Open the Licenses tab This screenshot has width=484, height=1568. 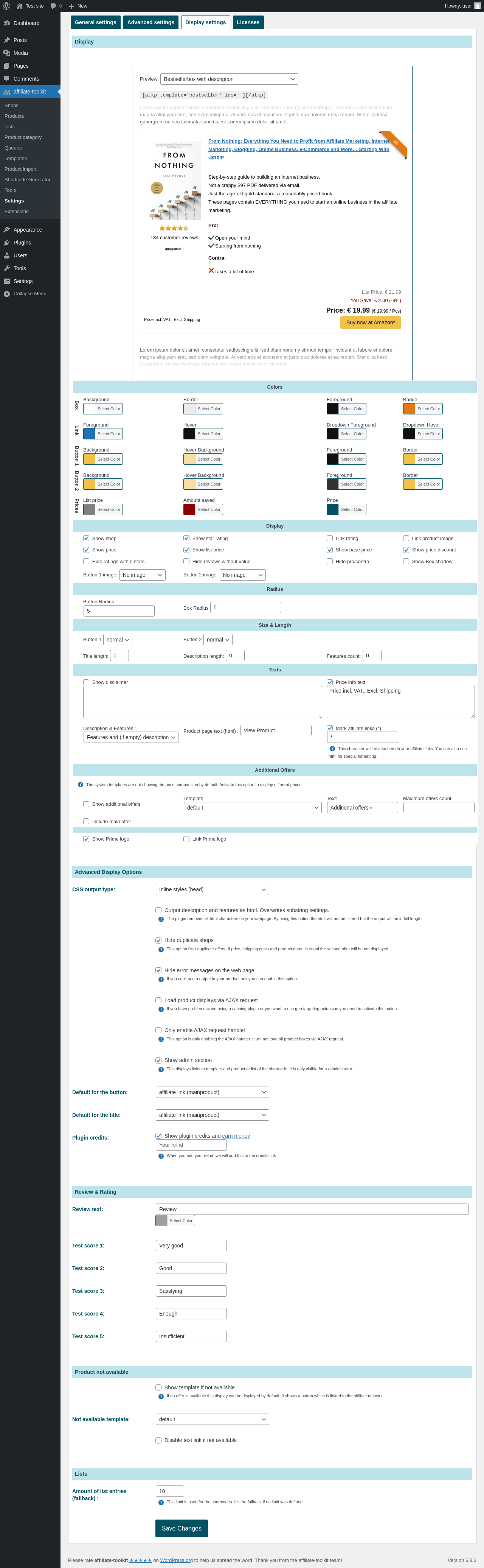tap(248, 23)
